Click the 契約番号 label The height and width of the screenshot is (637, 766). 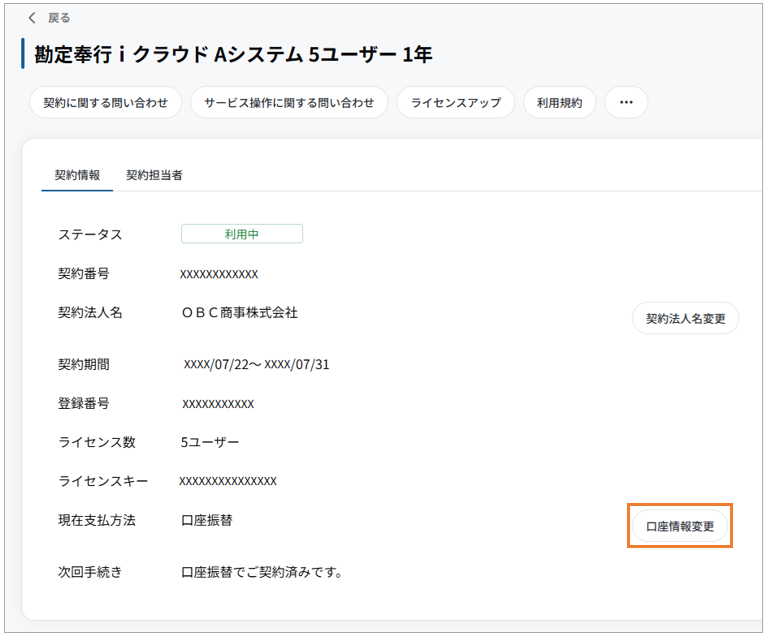point(84,274)
